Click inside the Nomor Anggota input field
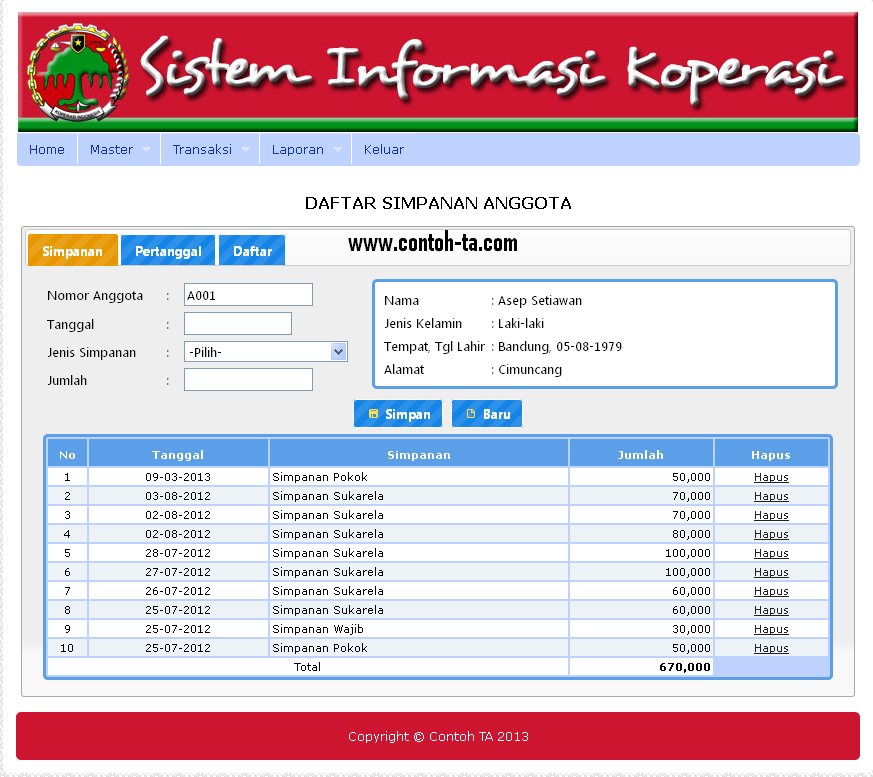873x777 pixels. pyautogui.click(x=248, y=294)
